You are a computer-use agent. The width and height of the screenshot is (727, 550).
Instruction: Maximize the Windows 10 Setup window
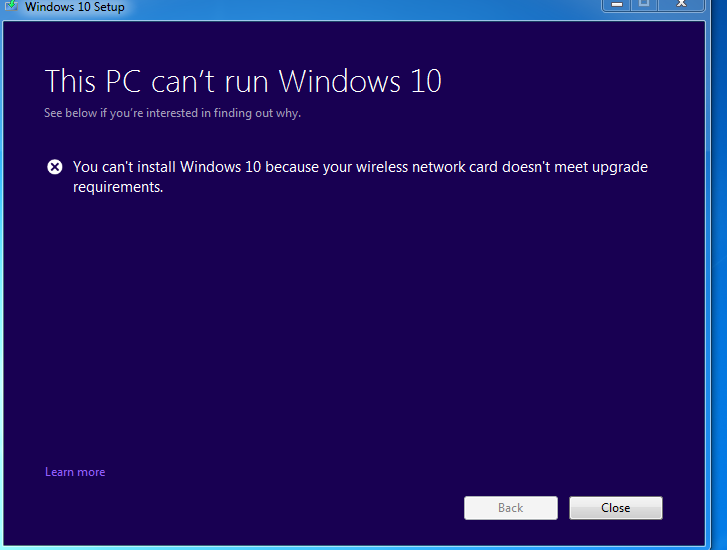click(644, 5)
